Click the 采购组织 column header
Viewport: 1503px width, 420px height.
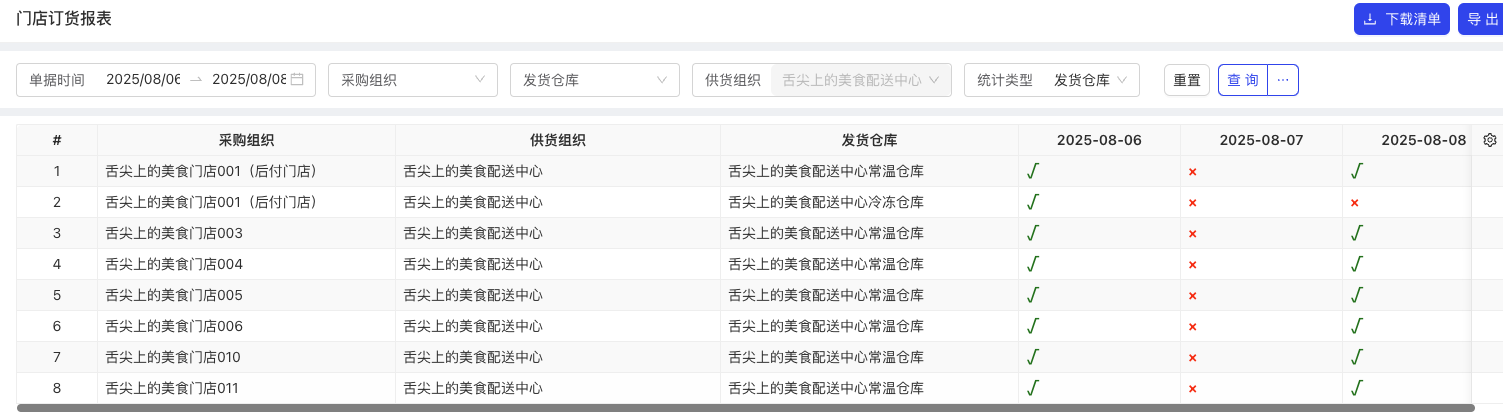coord(246,140)
